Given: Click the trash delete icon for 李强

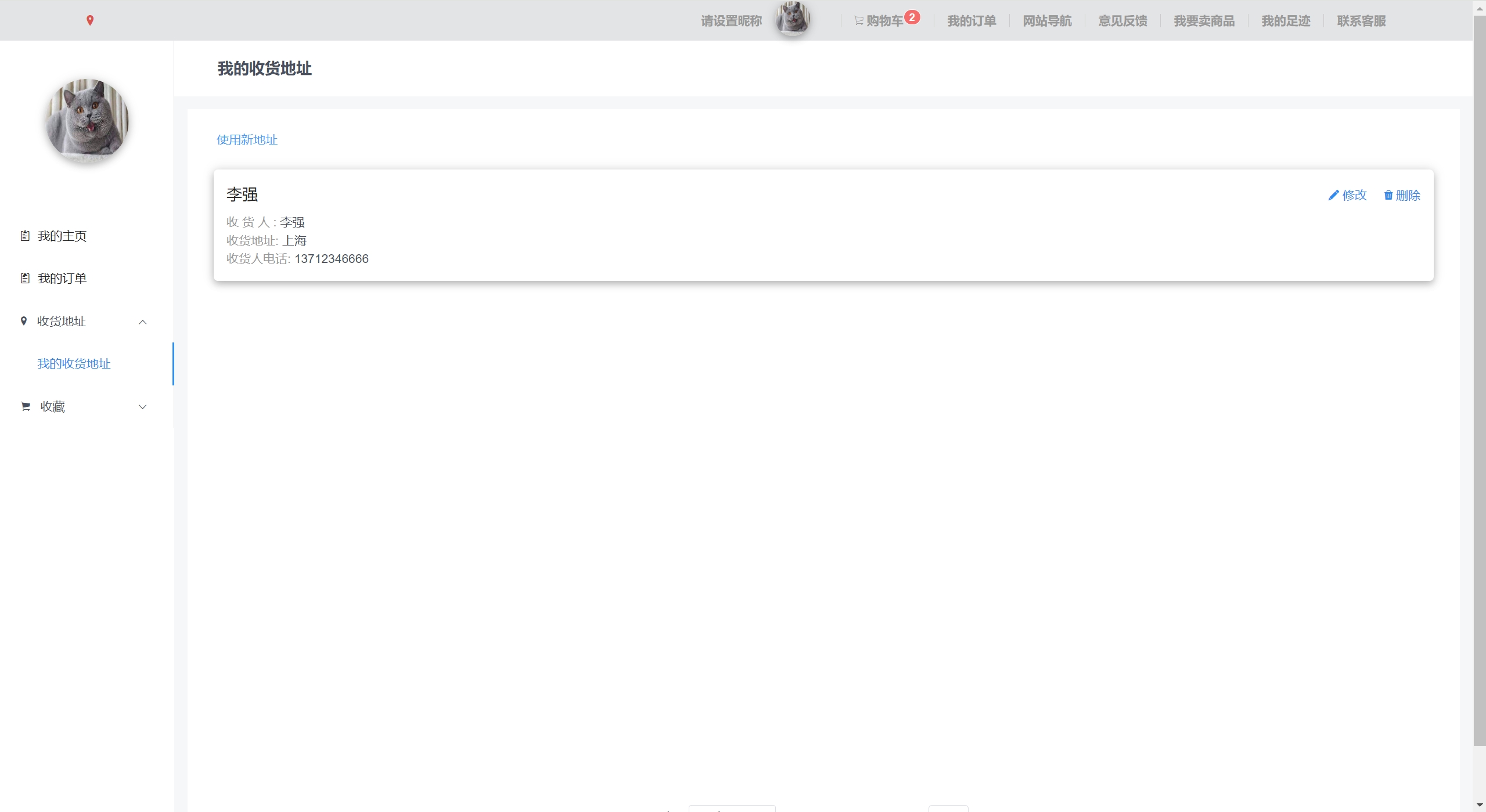Looking at the screenshot, I should point(1388,196).
